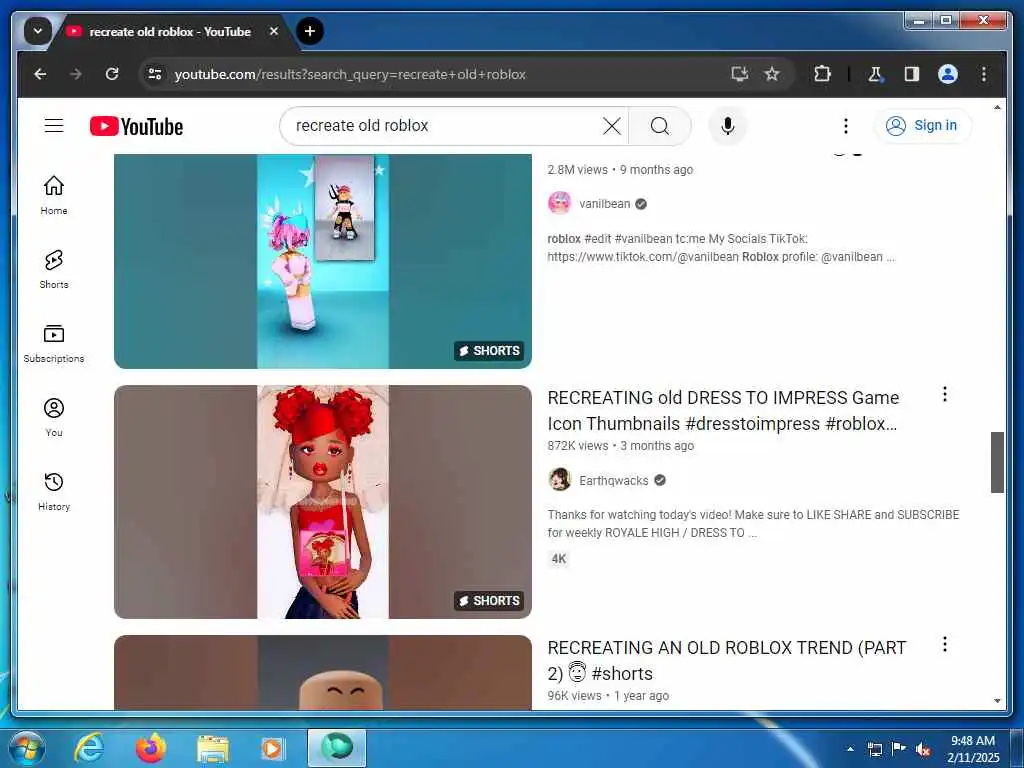
Task: Open a new tab with the plus button
Action: pyautogui.click(x=310, y=31)
